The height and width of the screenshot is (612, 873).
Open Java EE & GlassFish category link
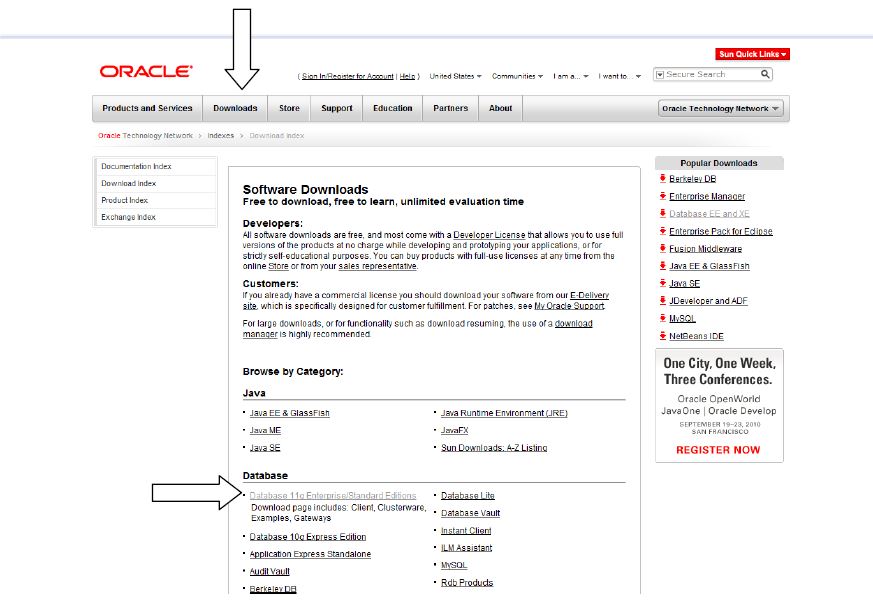coord(290,413)
